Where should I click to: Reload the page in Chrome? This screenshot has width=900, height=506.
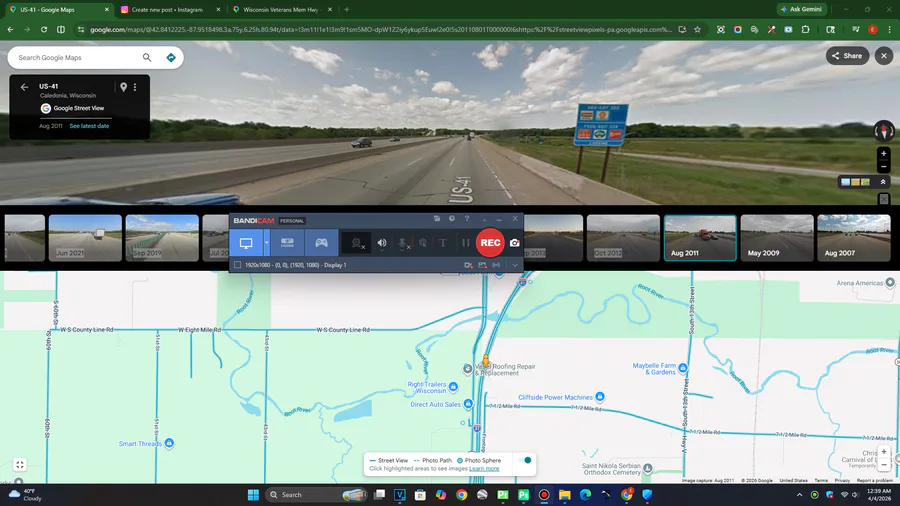[x=44, y=29]
